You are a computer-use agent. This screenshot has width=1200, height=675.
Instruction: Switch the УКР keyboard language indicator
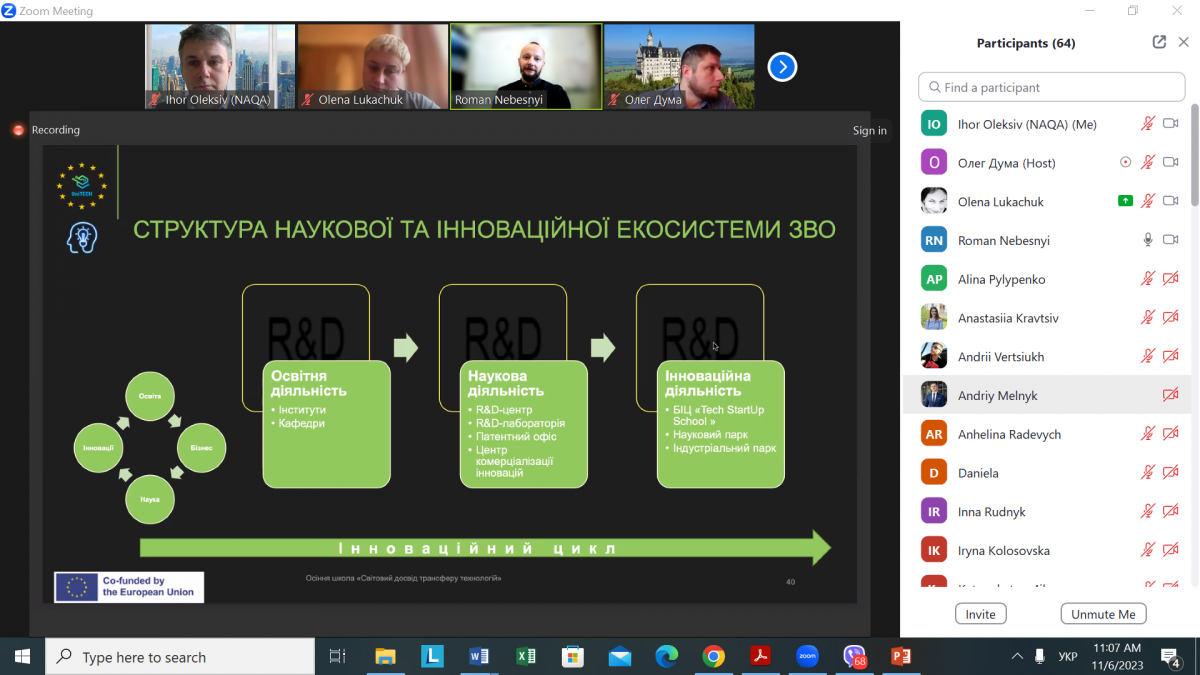pyautogui.click(x=1067, y=657)
